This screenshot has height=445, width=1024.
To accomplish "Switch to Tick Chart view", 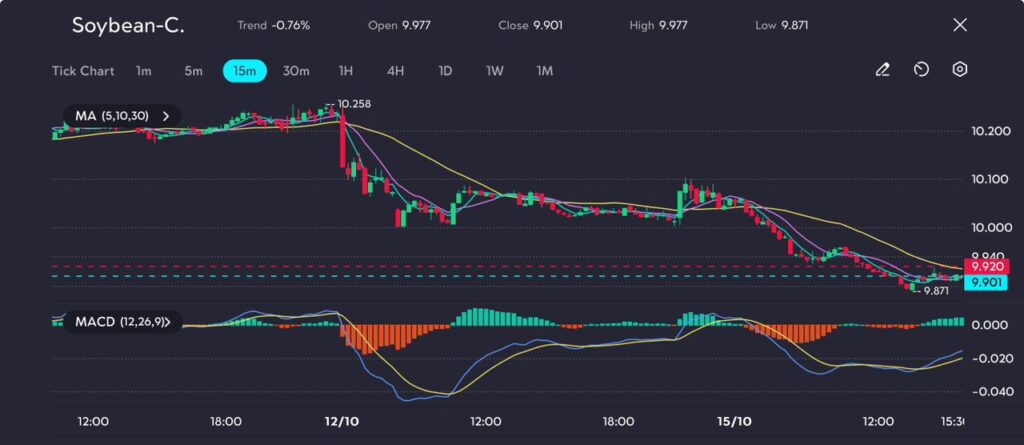I will pyautogui.click(x=83, y=71).
